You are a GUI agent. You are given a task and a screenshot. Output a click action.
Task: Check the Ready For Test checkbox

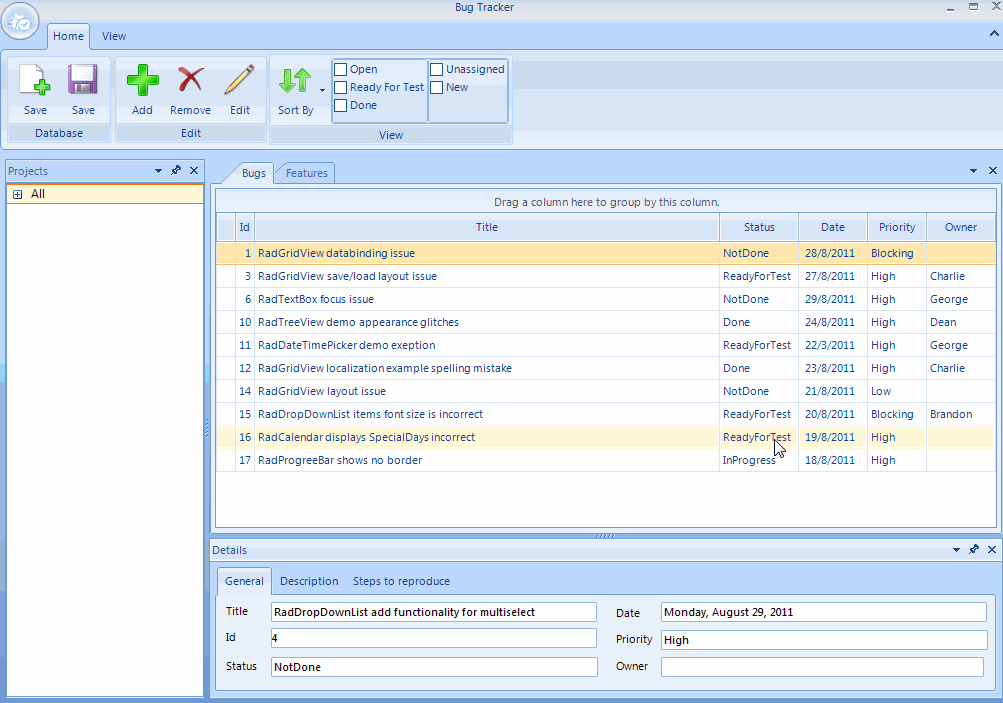click(341, 88)
